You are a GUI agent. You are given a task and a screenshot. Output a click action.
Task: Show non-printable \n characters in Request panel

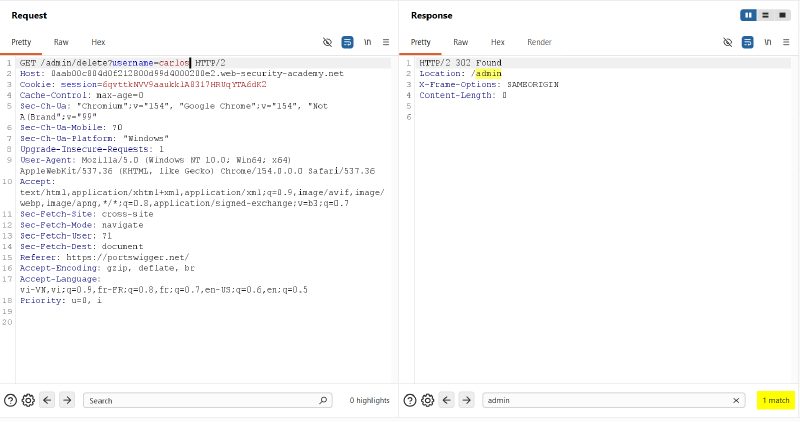(367, 42)
